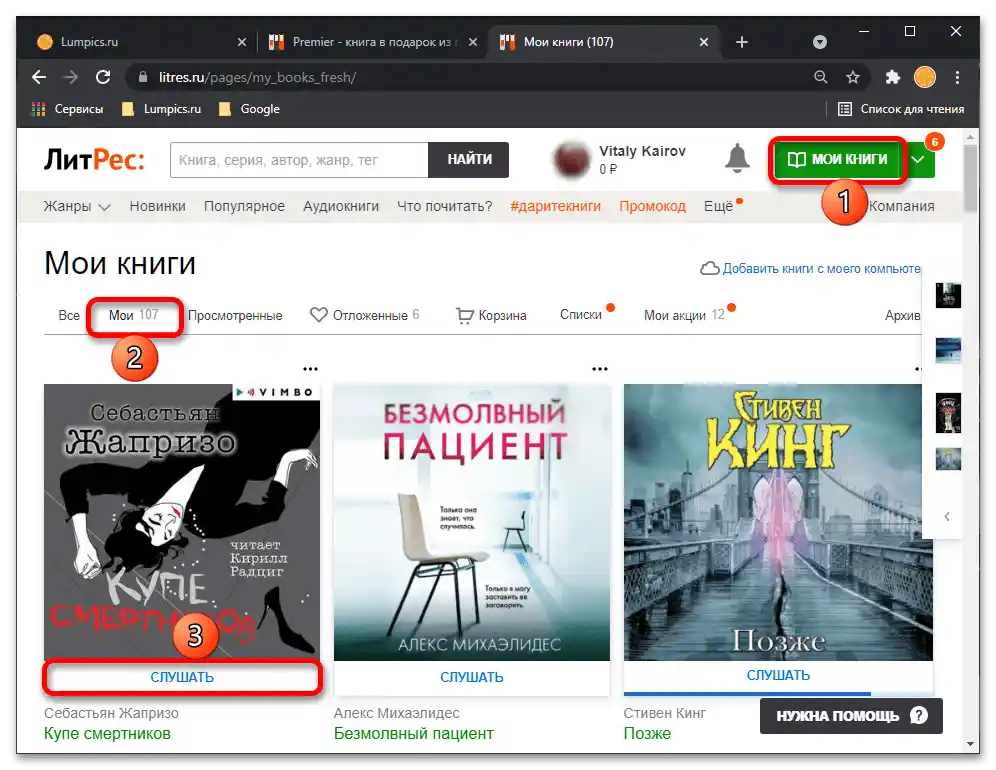This screenshot has height=770, width=996.
Task: Open author Алекс Михаэлидес
Action: coord(396,713)
